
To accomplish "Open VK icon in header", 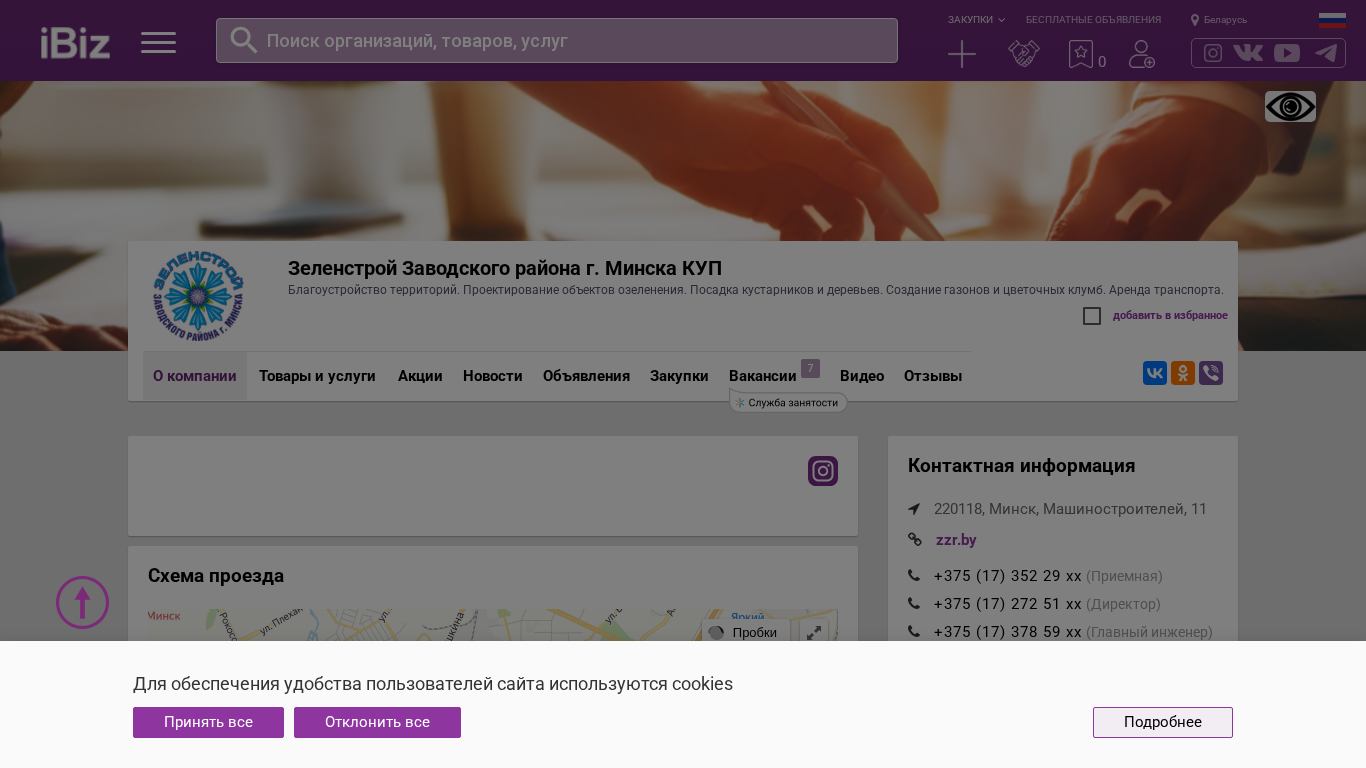I will pos(1248,53).
